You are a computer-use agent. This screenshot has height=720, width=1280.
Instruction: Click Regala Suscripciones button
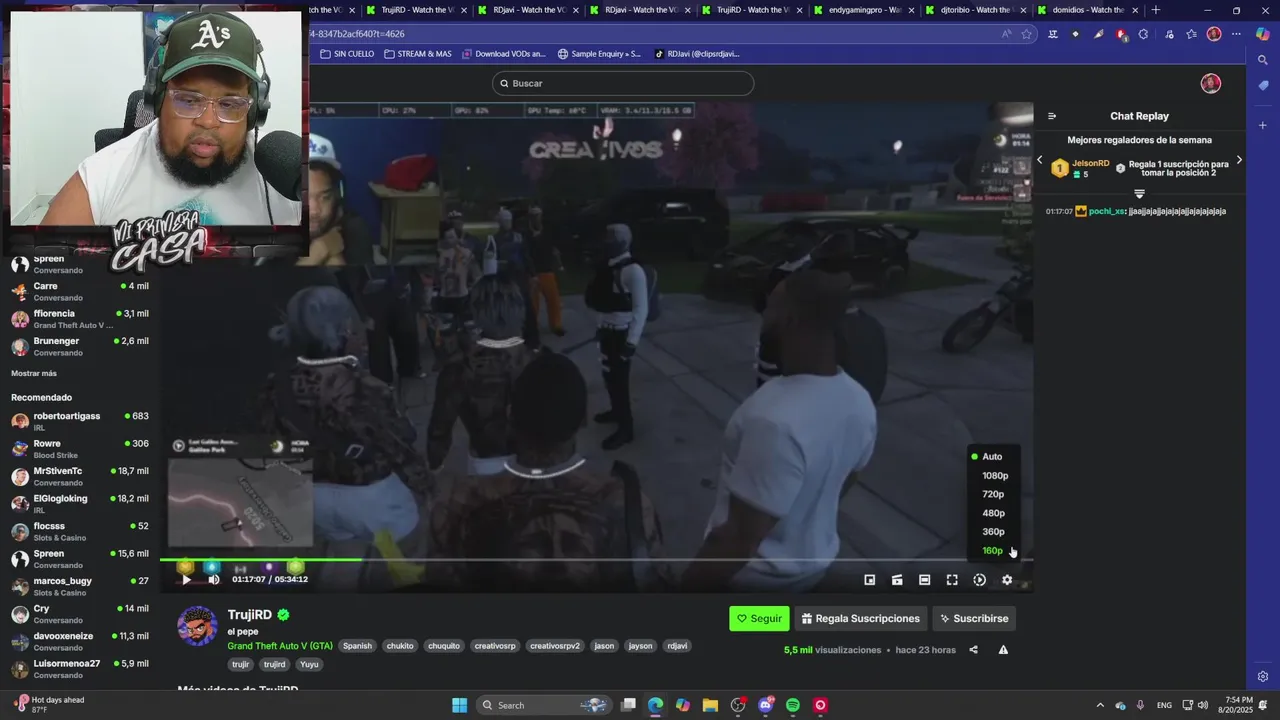click(860, 619)
